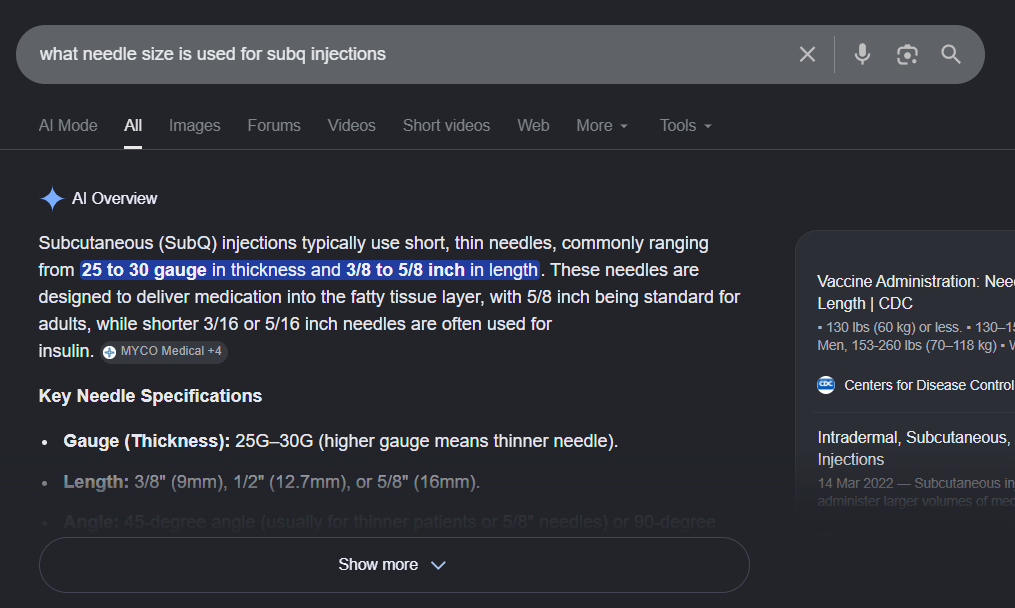1015x608 pixels.
Task: Open the Forums tab
Action: [x=274, y=126]
